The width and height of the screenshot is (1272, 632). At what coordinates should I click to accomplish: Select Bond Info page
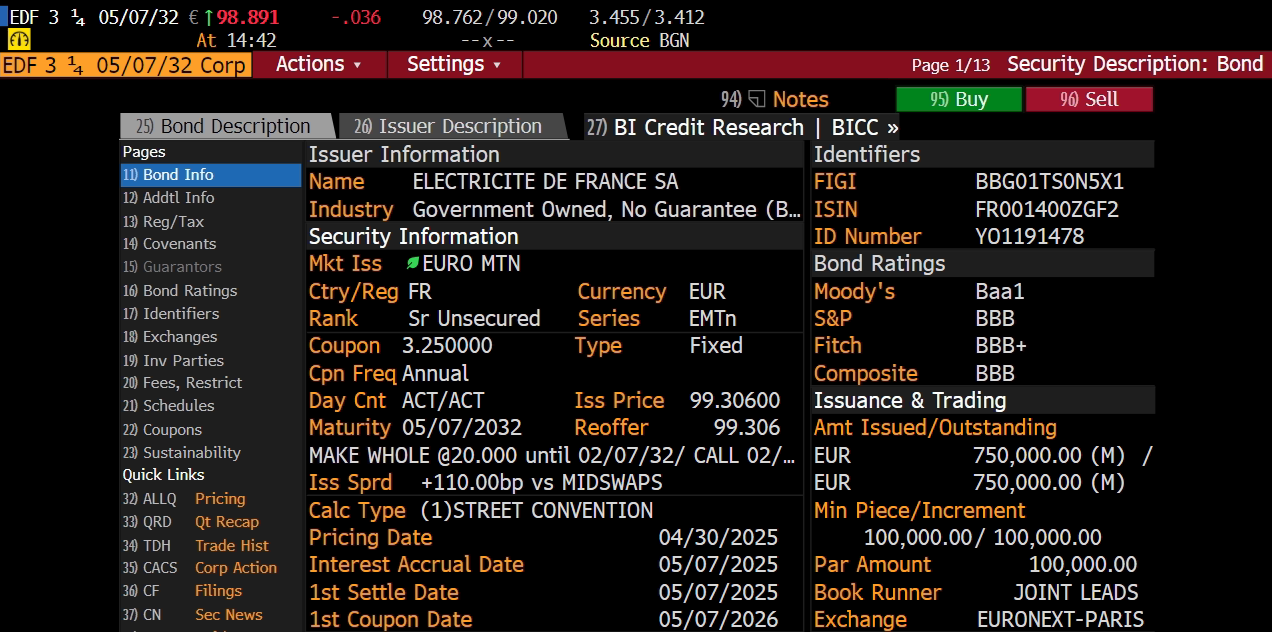tap(211, 175)
